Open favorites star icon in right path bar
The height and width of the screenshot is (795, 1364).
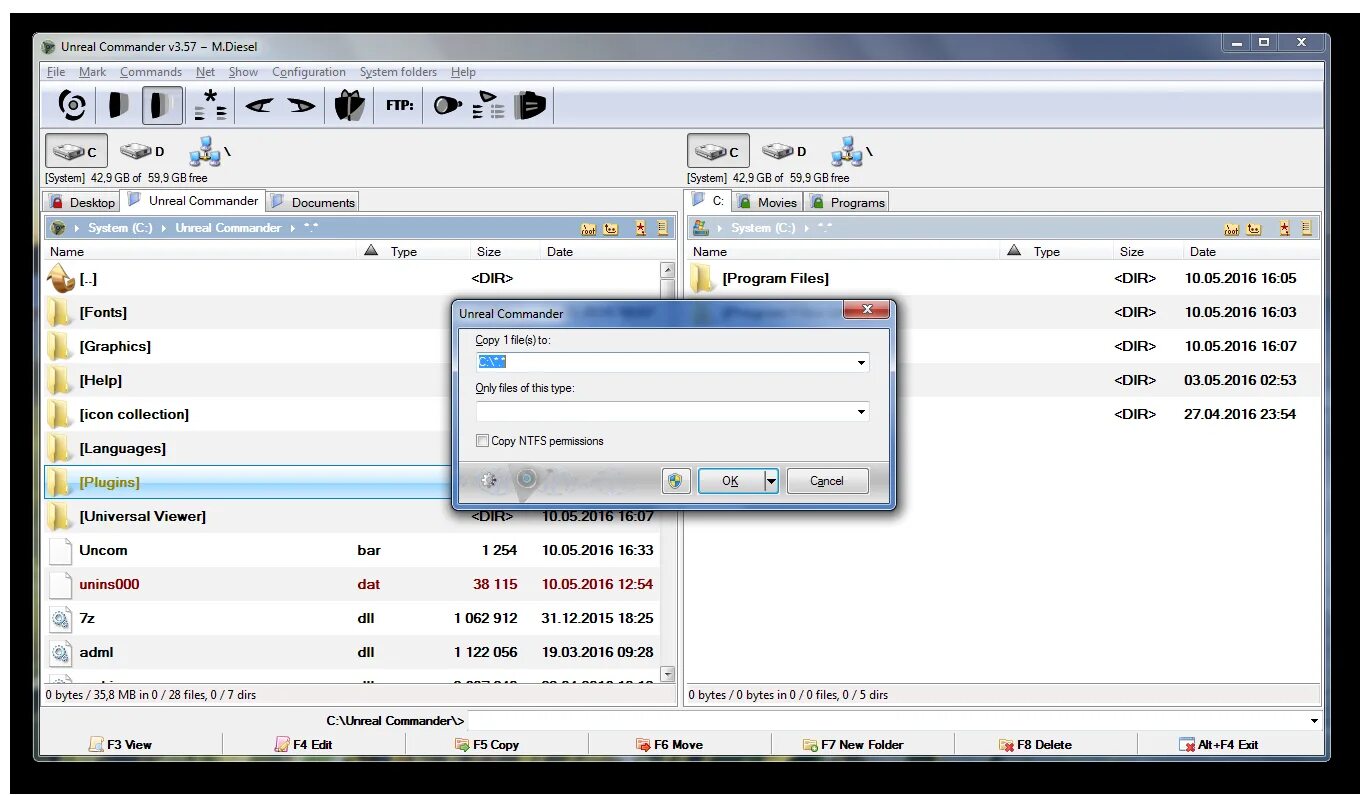1284,228
